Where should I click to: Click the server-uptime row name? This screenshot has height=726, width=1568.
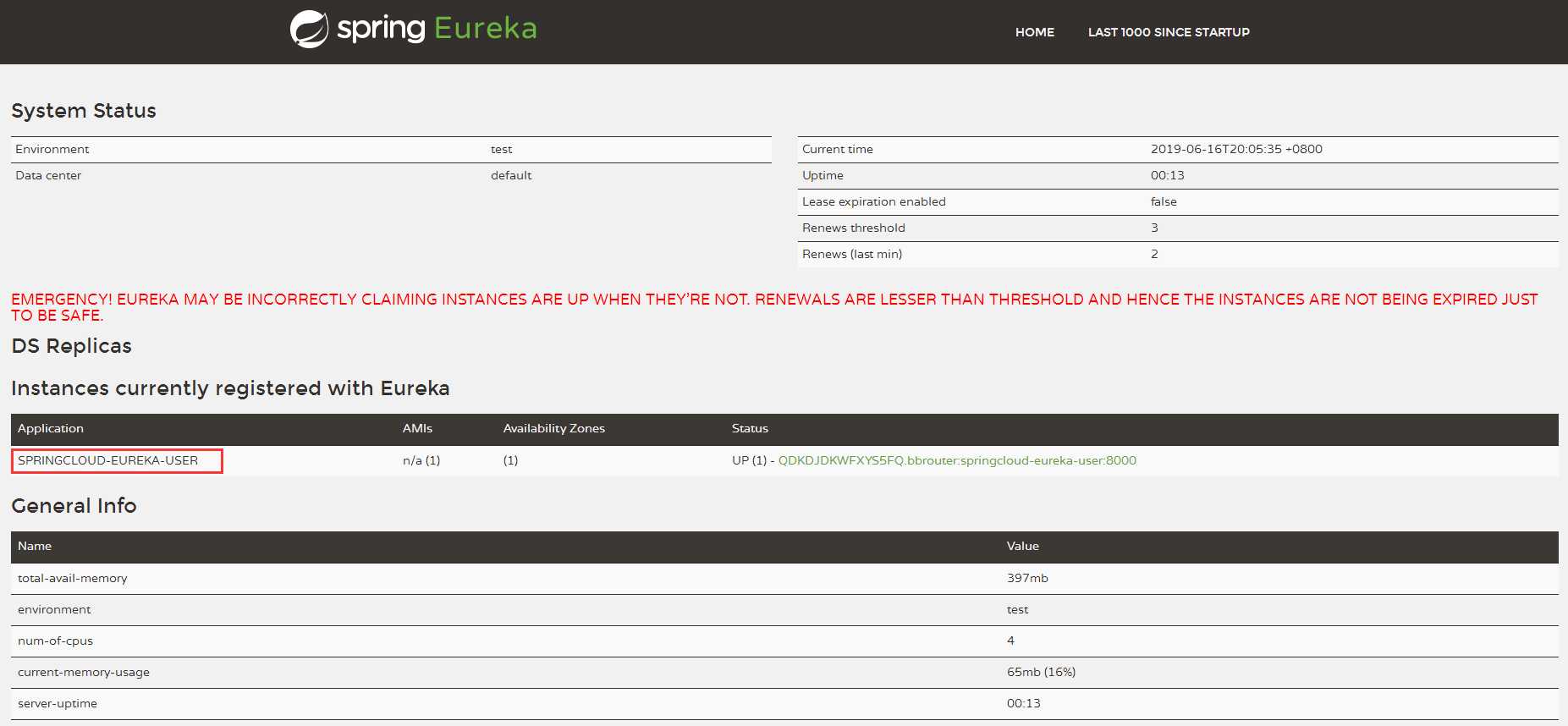[x=58, y=703]
